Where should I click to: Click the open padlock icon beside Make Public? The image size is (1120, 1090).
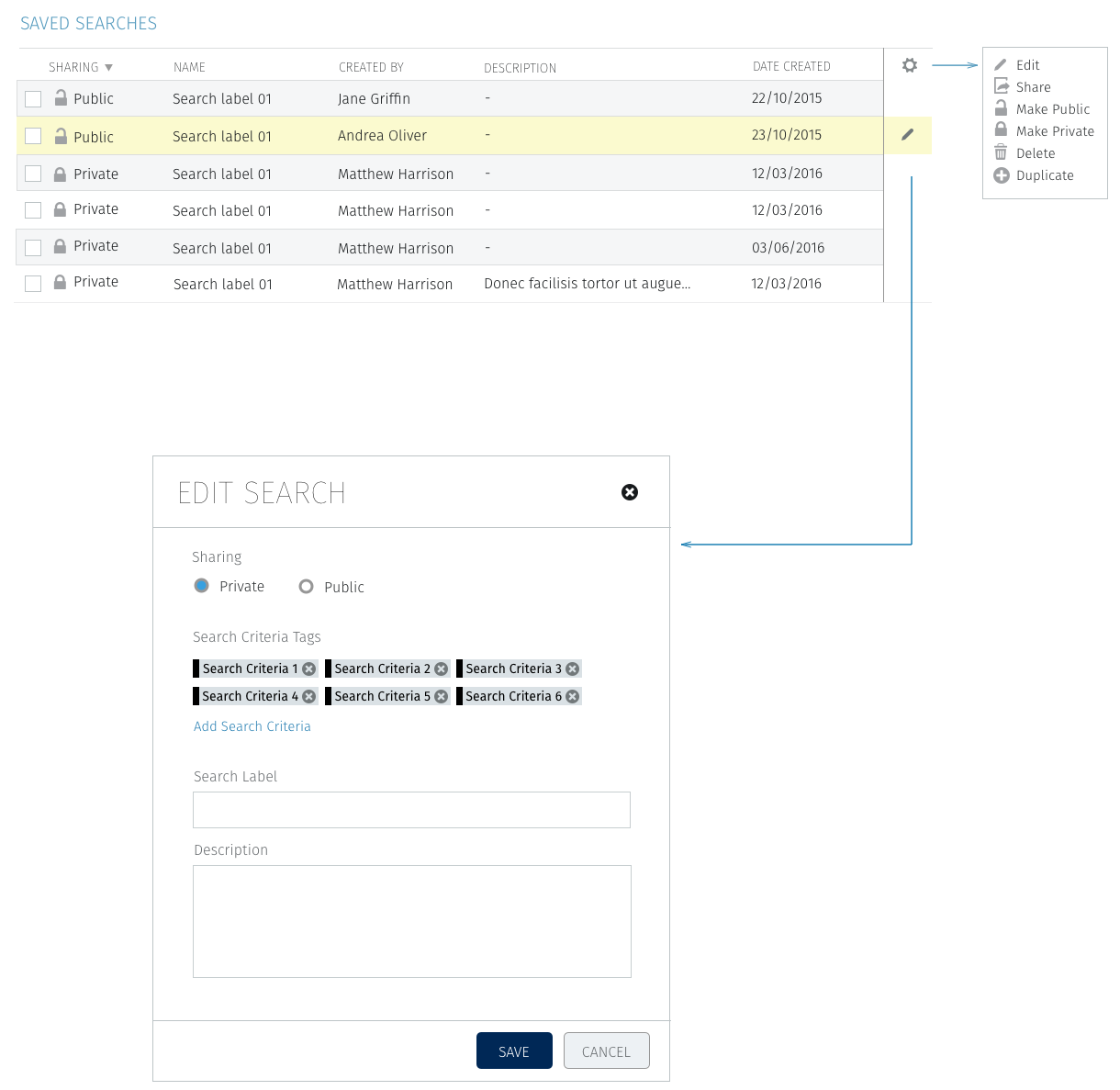pyautogui.click(x=1001, y=108)
